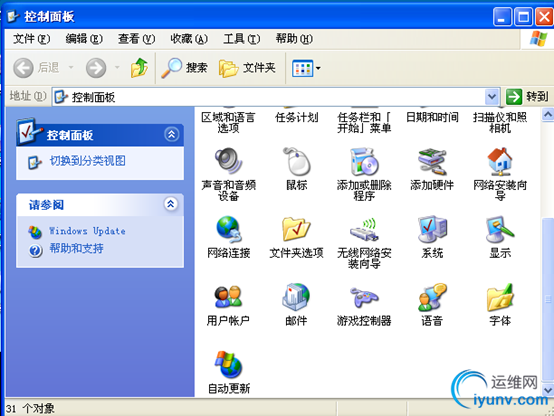This screenshot has height=416, width=554.
Task: Open the 系统 computer icon
Action: (432, 229)
